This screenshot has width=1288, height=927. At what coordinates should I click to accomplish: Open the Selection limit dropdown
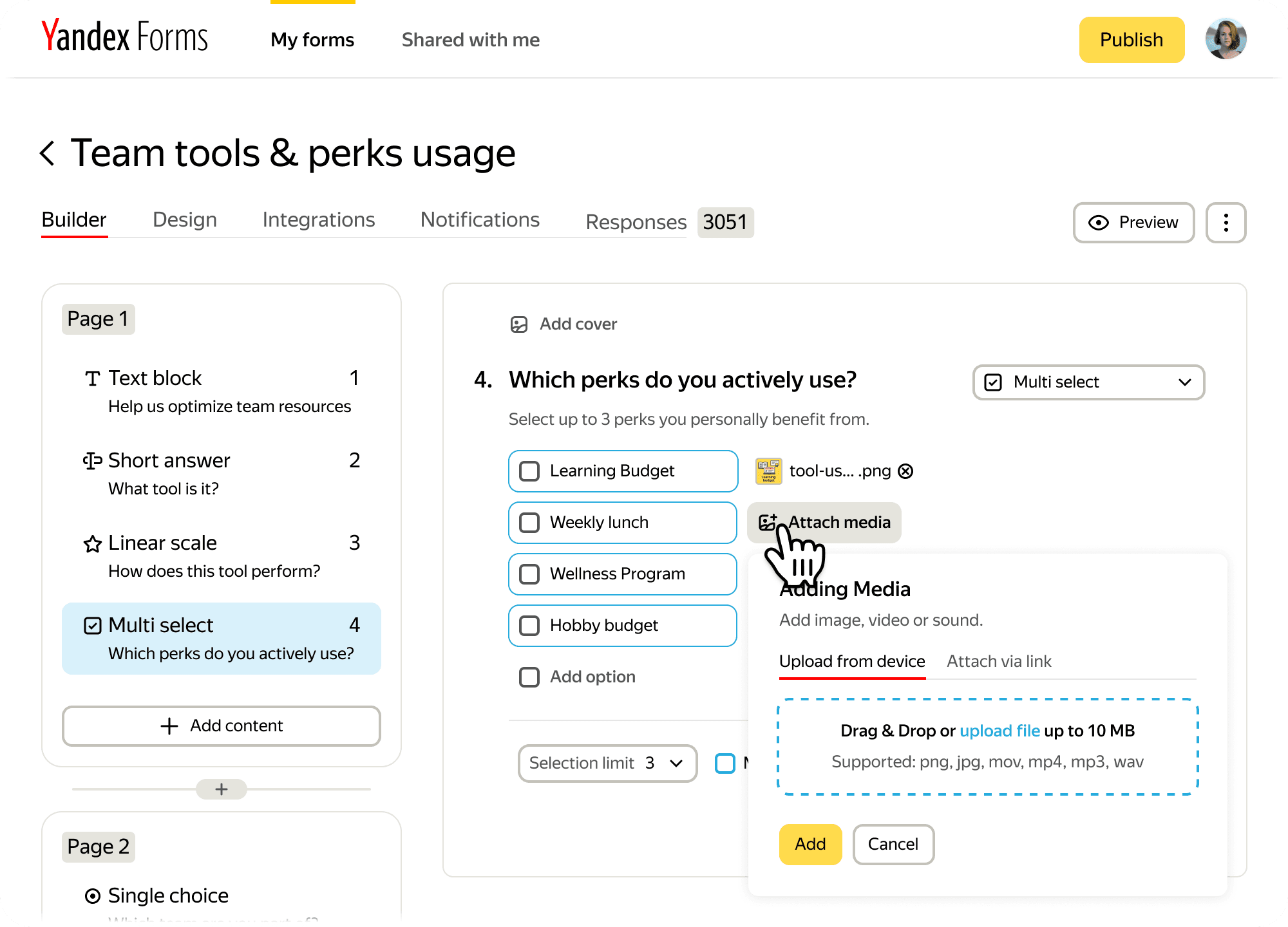click(x=607, y=763)
